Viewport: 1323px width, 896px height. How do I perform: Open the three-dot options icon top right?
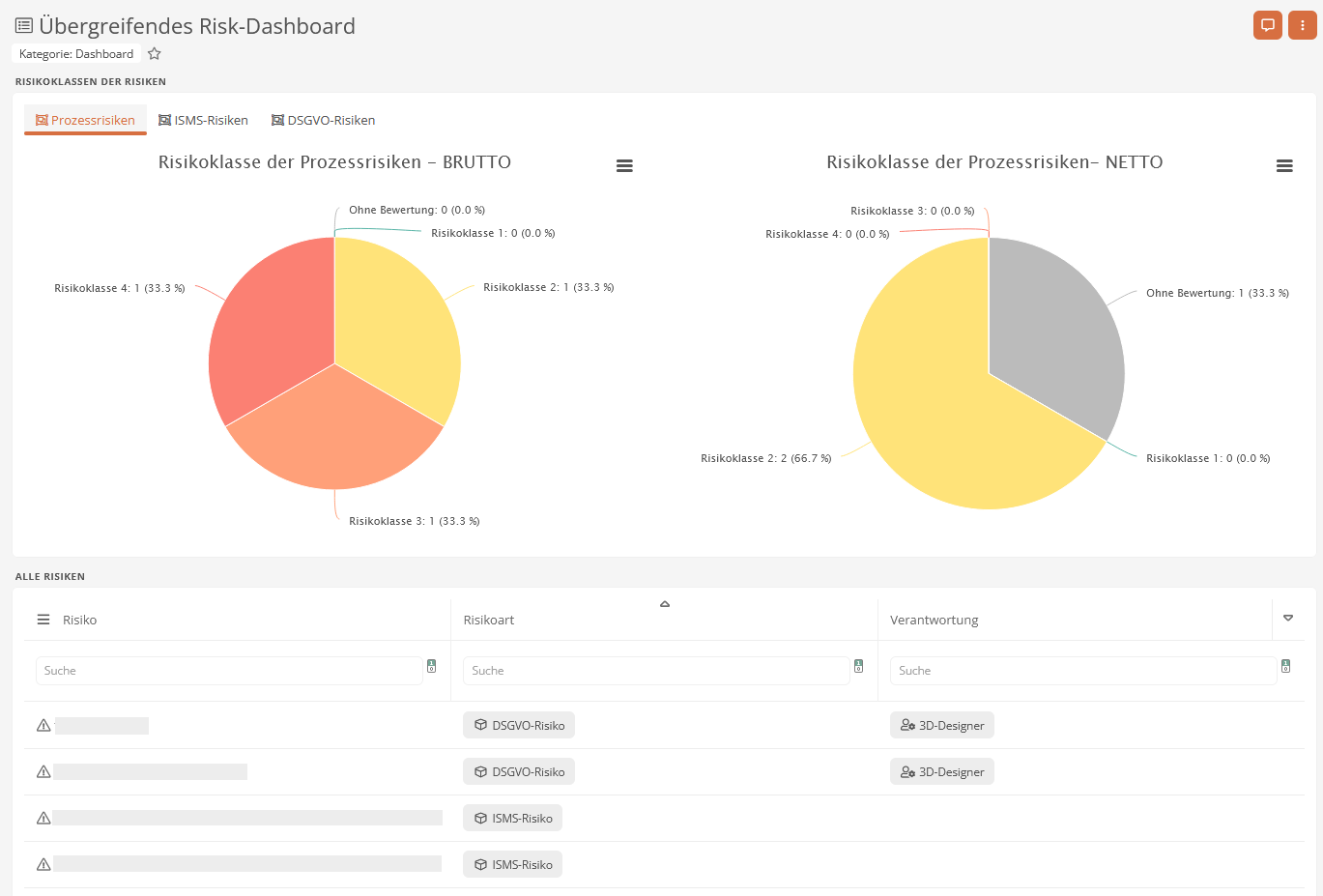click(x=1303, y=24)
